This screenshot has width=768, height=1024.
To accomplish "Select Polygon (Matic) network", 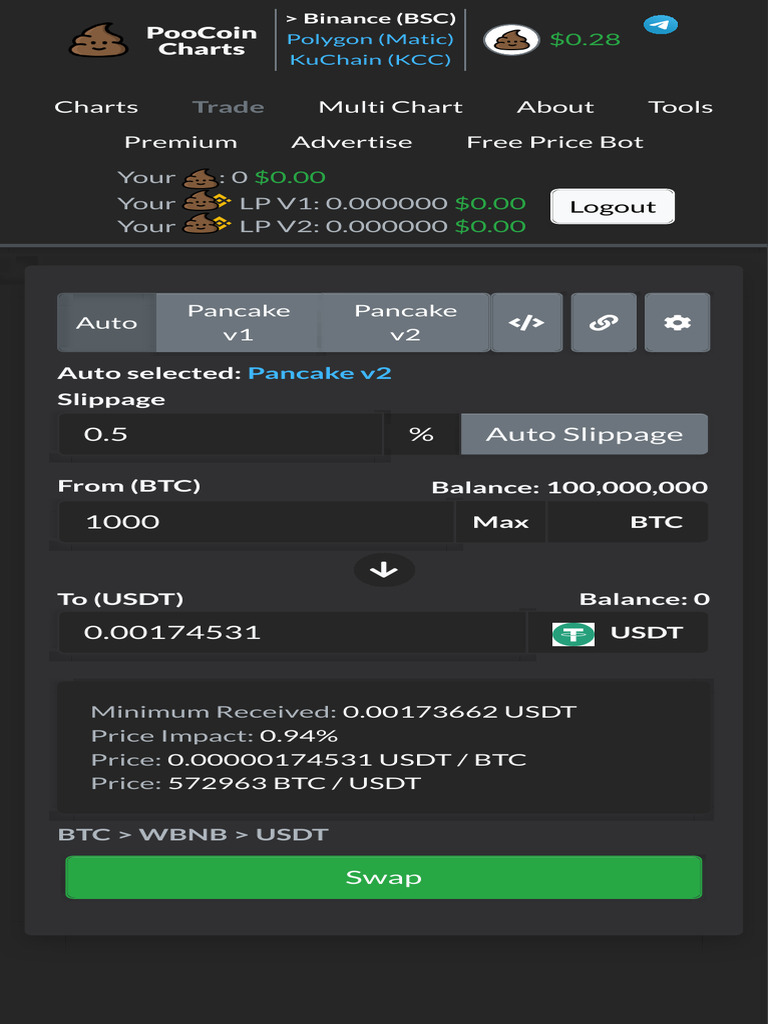I will (370, 39).
